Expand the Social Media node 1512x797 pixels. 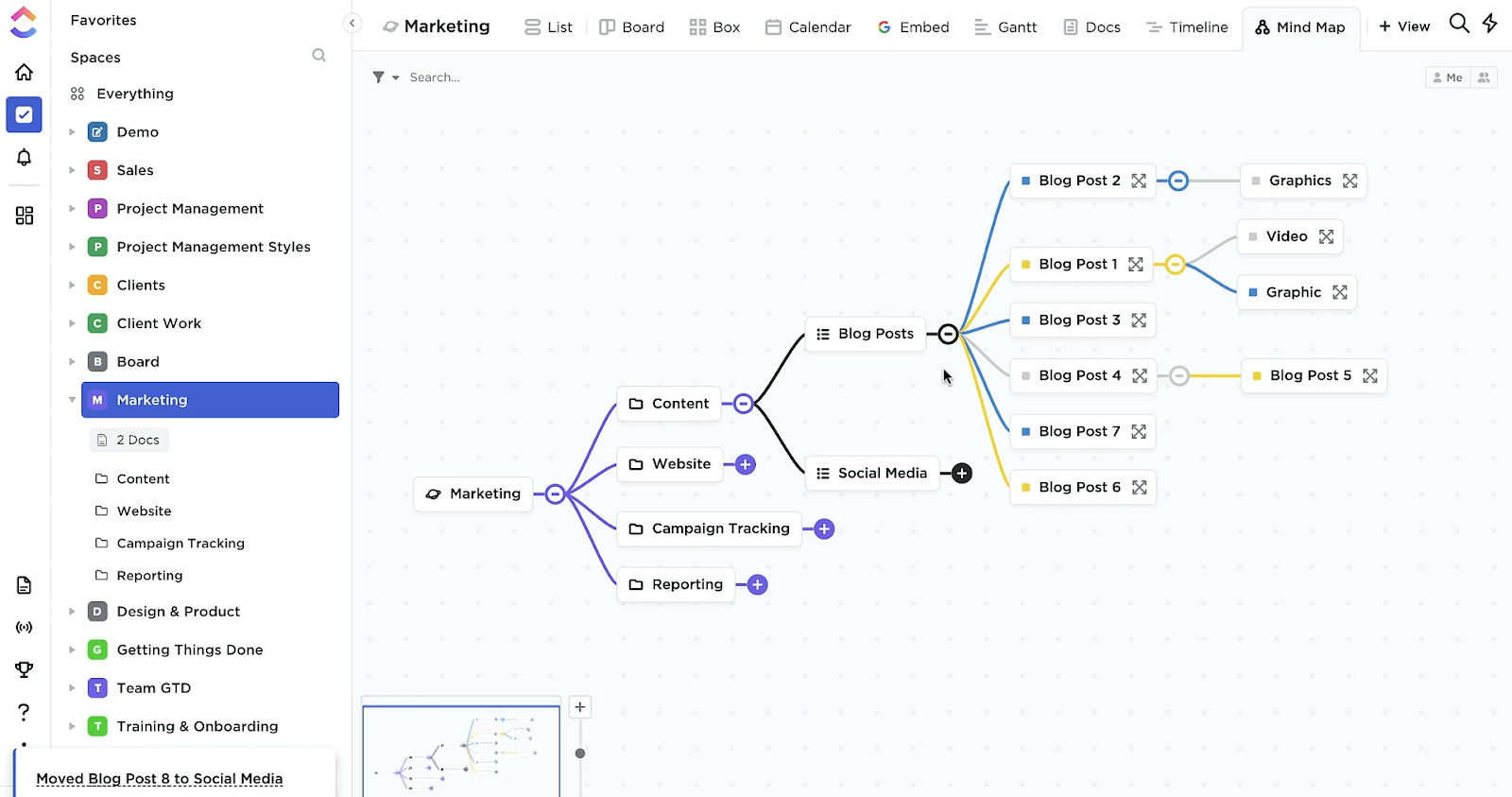coord(962,474)
